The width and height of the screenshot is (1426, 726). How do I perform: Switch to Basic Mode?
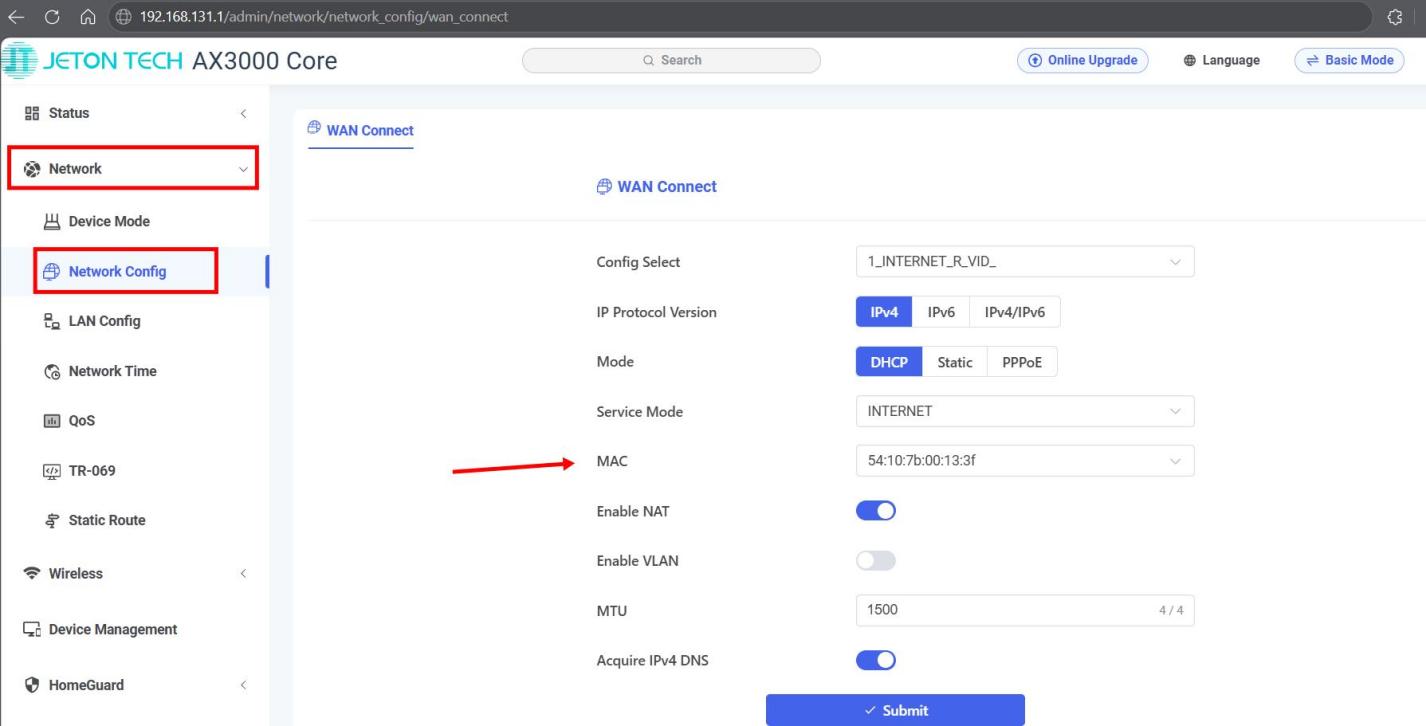(1349, 60)
